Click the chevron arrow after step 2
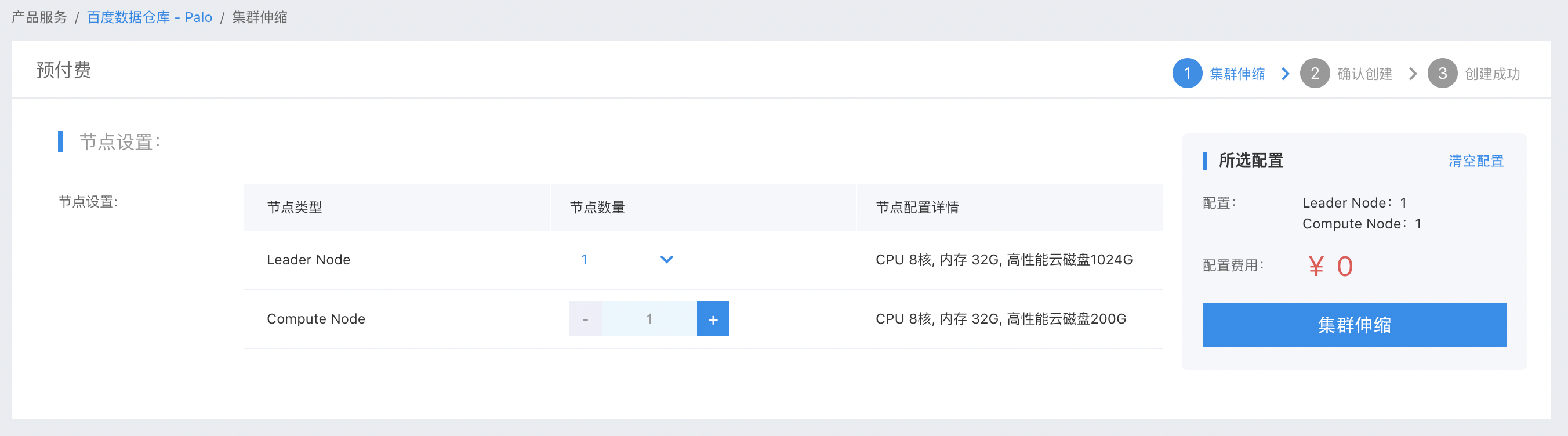 (1413, 74)
